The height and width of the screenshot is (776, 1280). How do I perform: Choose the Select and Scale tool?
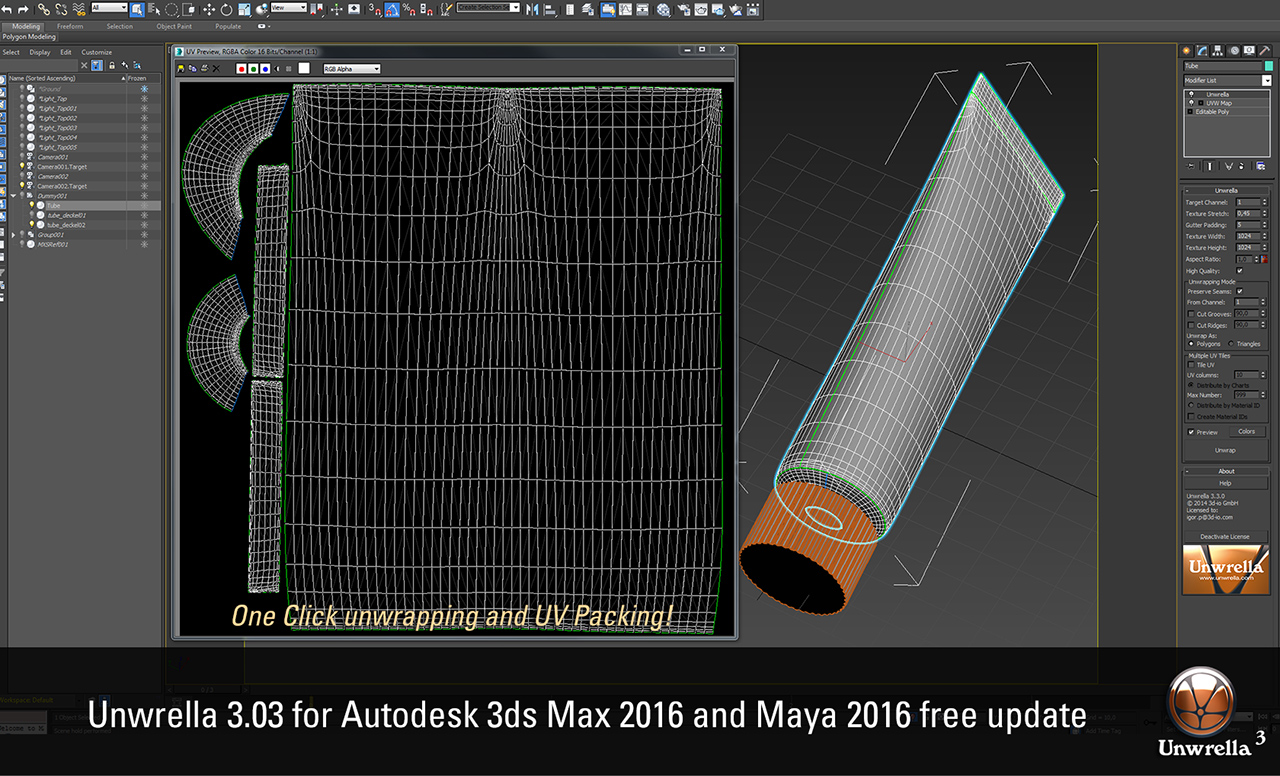coord(243,9)
